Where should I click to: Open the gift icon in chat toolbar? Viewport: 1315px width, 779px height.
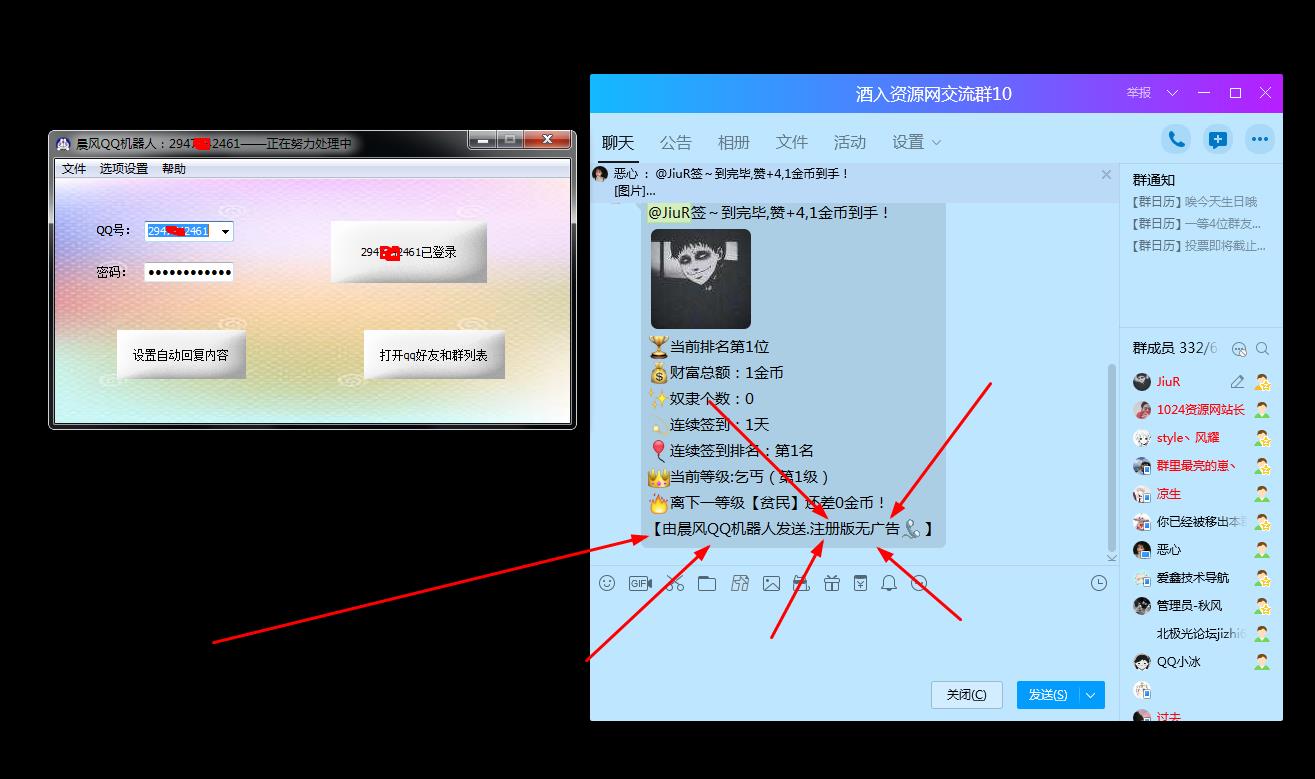pos(831,583)
